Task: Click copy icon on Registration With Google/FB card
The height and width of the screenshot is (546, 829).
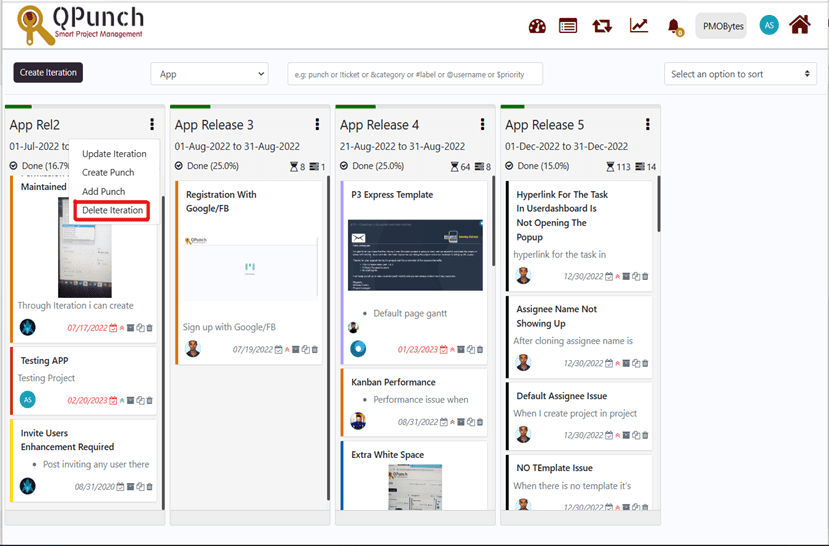Action: 305,350
